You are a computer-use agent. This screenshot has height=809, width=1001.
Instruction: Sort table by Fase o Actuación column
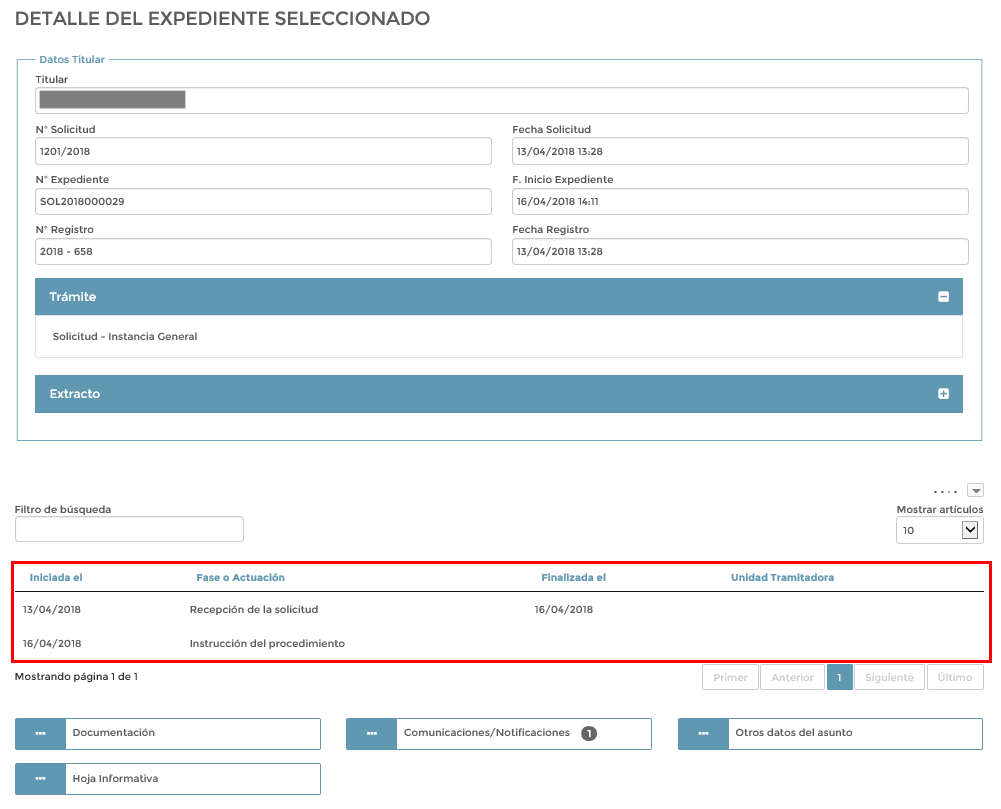(x=240, y=577)
